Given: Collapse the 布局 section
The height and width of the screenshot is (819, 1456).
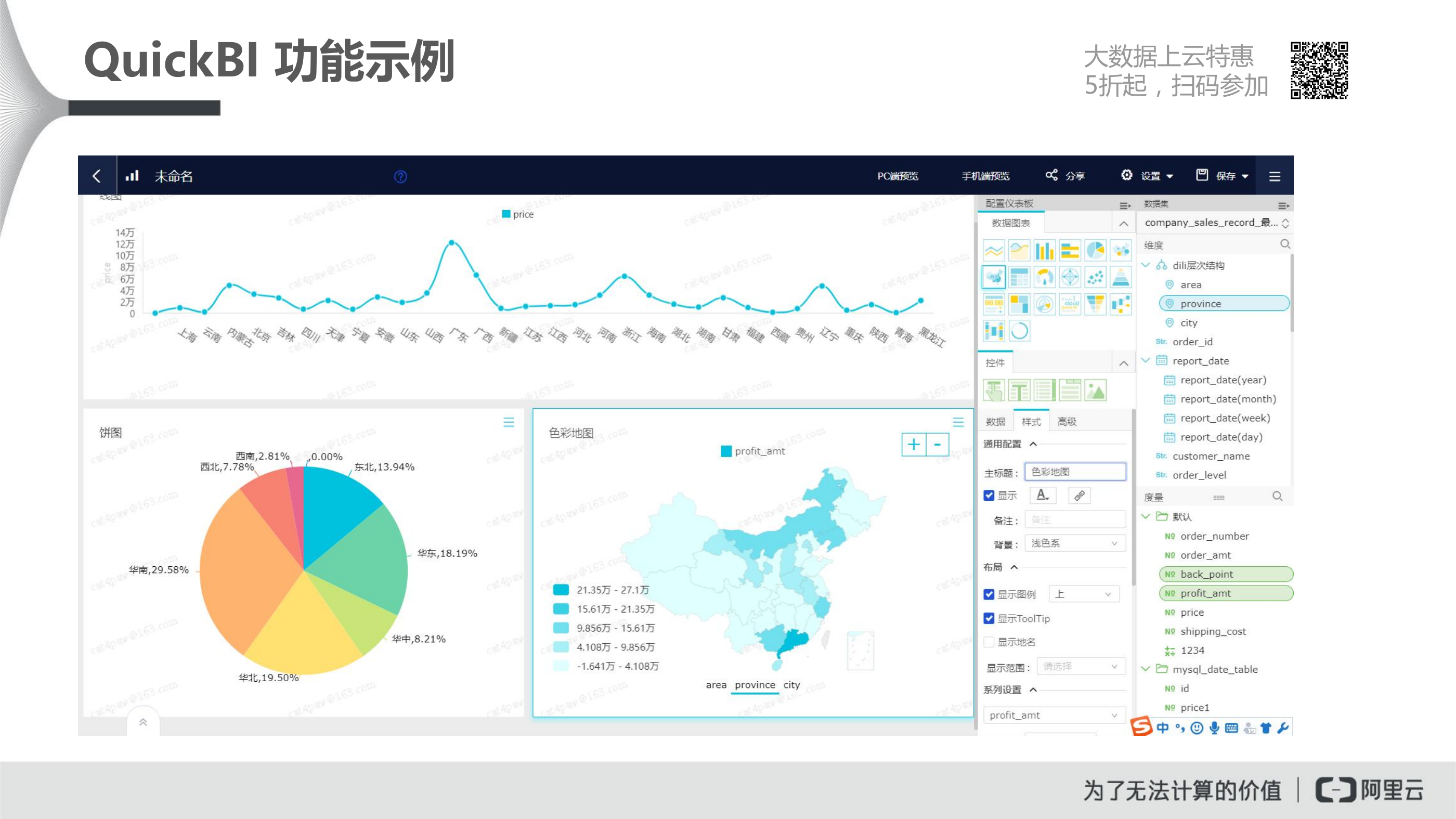Looking at the screenshot, I should (1014, 567).
